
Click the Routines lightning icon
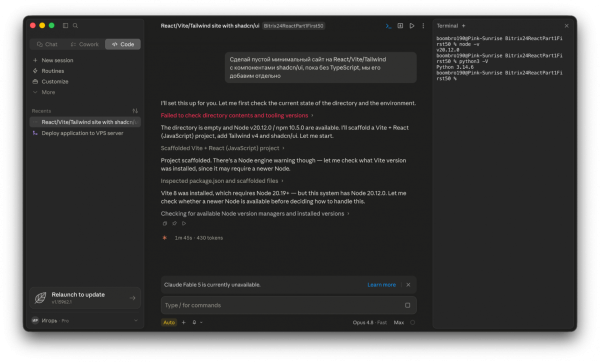click(x=35, y=71)
